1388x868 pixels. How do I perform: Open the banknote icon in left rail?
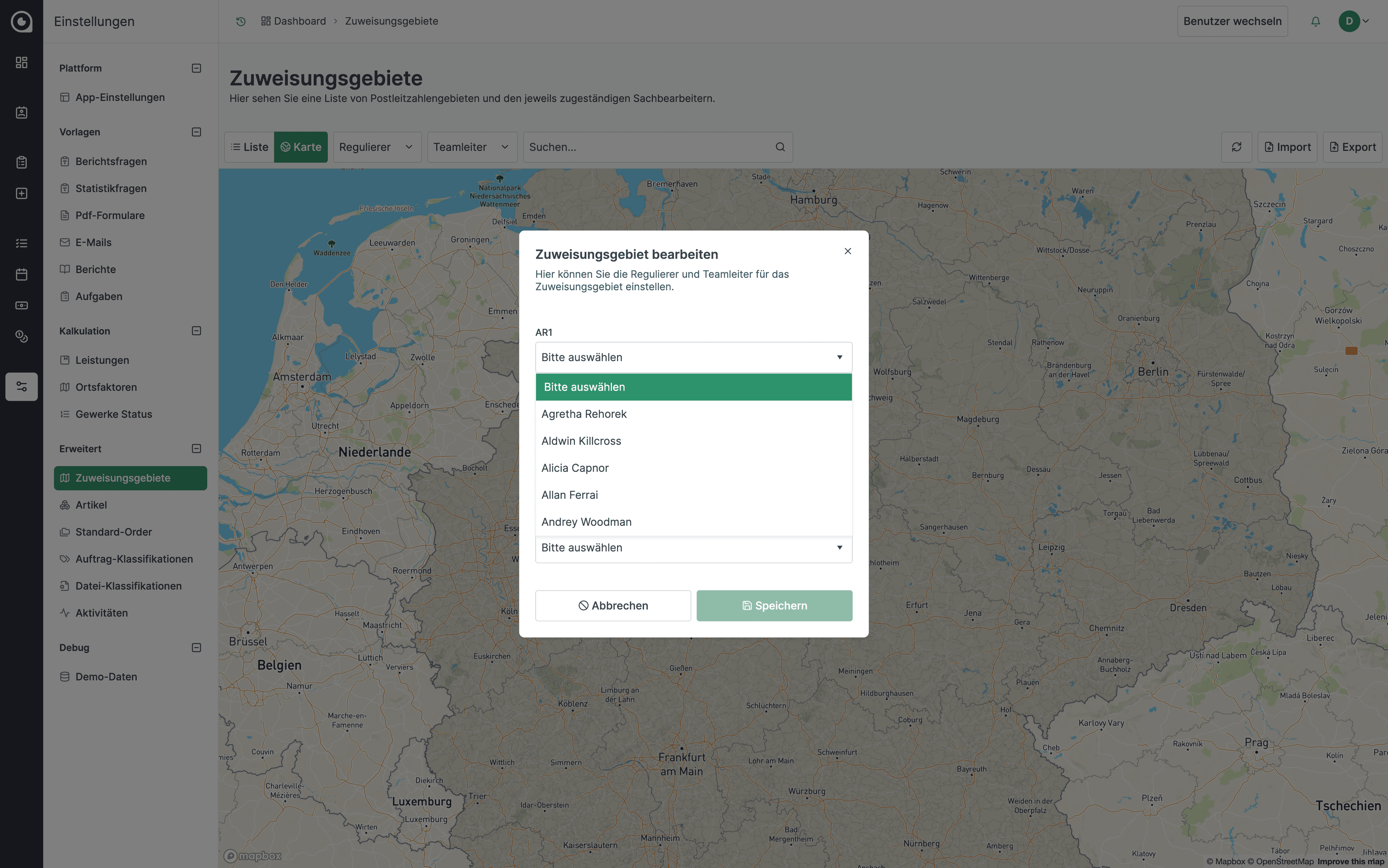point(21,305)
